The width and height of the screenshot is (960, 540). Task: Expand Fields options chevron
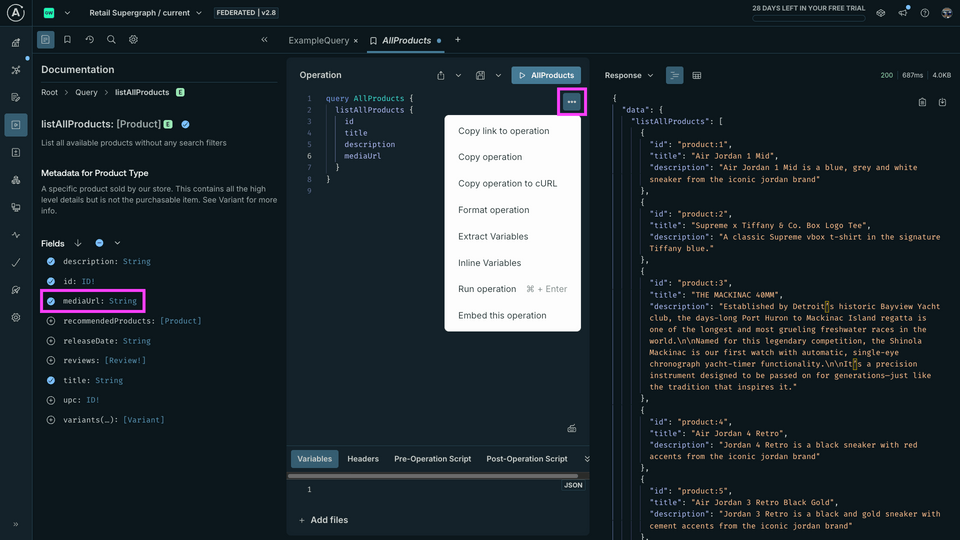(x=117, y=243)
